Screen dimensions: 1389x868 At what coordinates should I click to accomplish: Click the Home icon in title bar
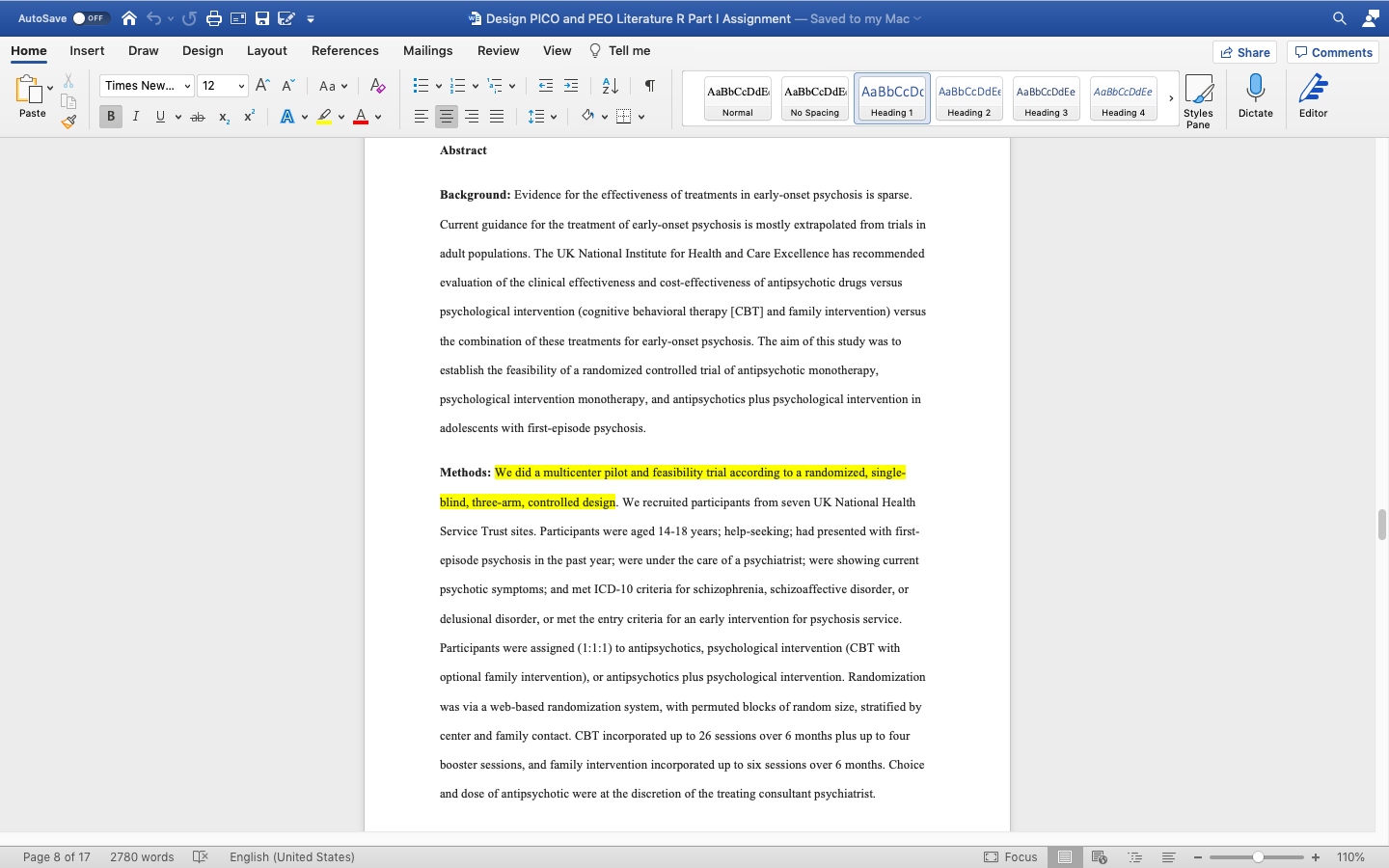pyautogui.click(x=129, y=18)
